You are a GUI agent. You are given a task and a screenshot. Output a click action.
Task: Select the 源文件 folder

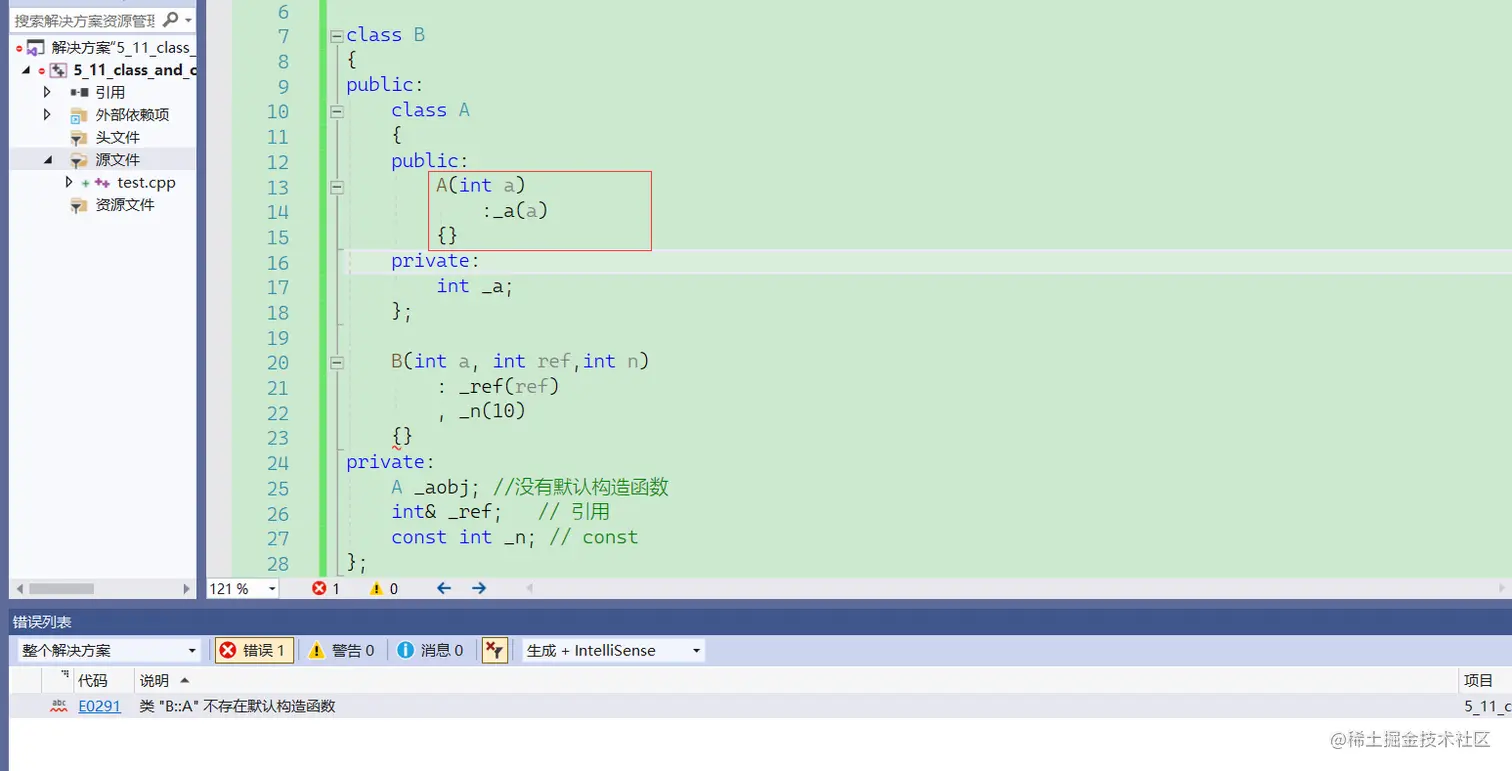click(117, 160)
